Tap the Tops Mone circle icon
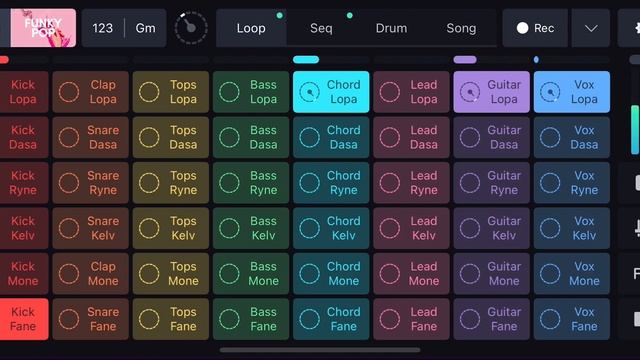The height and width of the screenshot is (360, 640). [x=149, y=273]
